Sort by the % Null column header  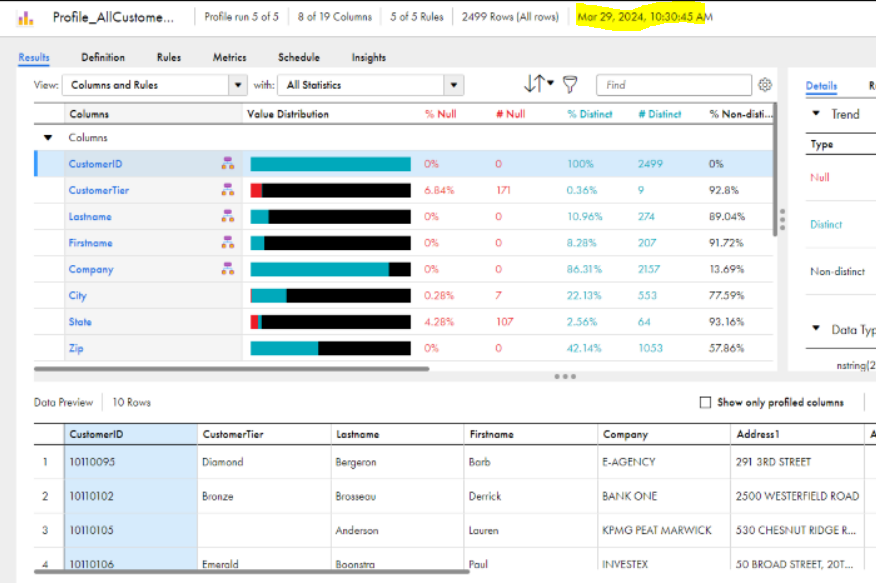[440, 114]
